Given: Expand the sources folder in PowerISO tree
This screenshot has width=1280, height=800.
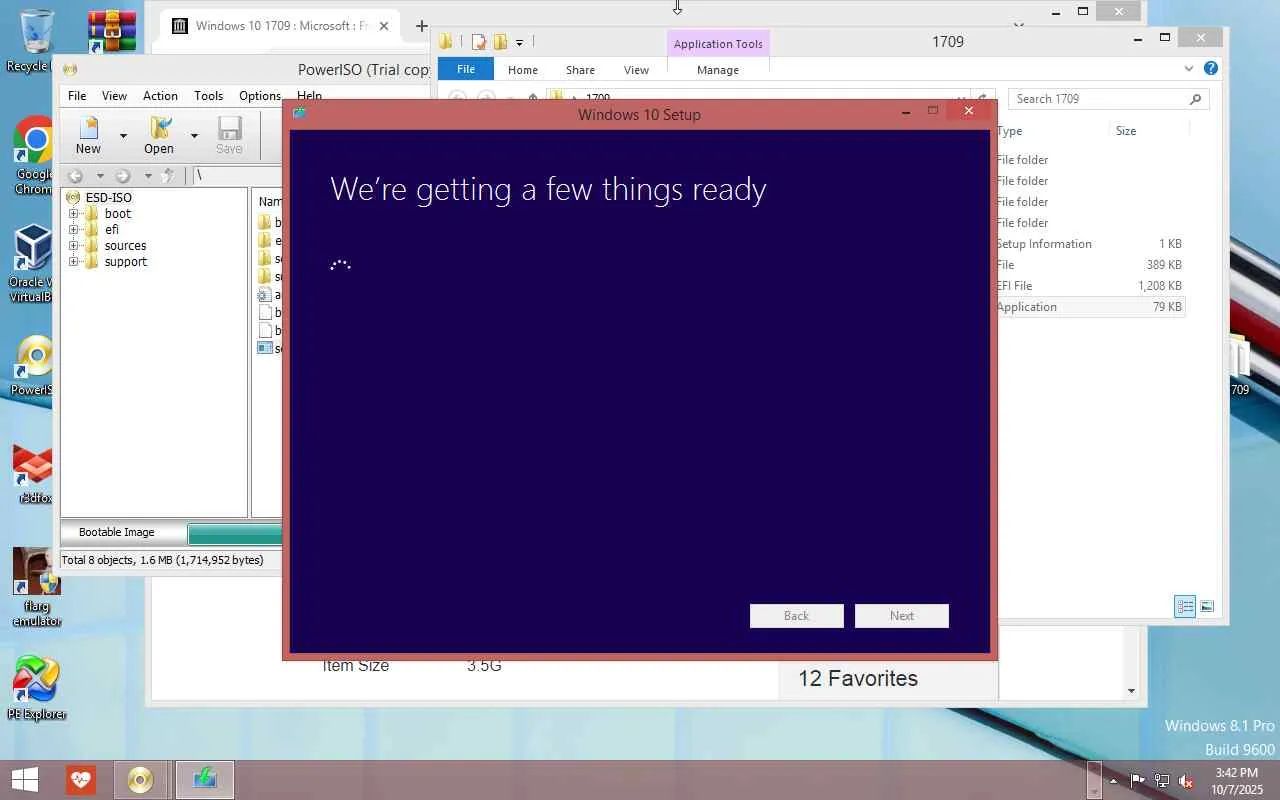Looking at the screenshot, I should 73,246.
